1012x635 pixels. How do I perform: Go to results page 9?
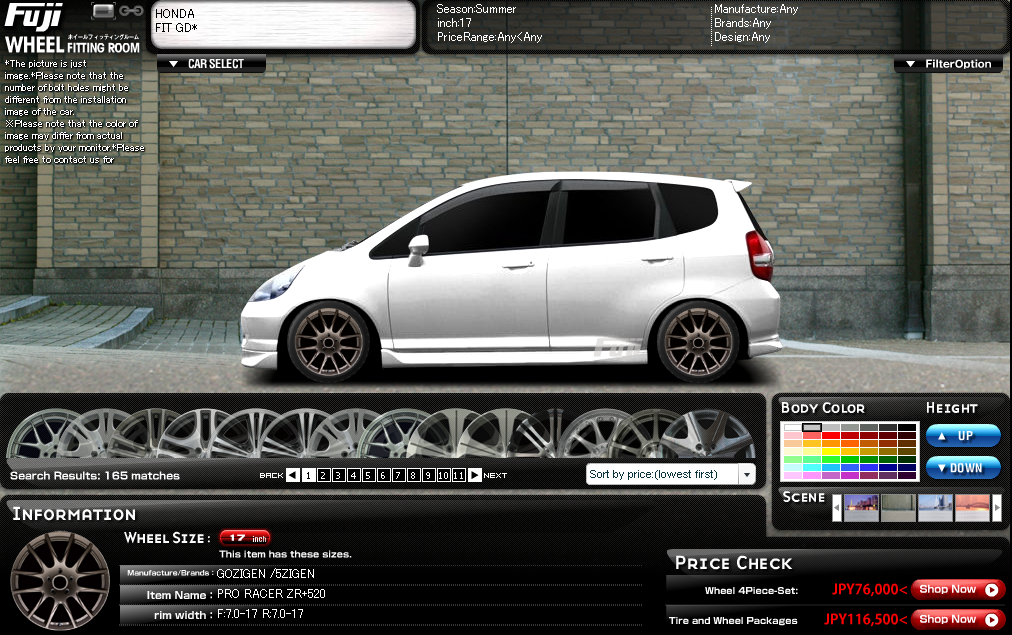pos(428,476)
